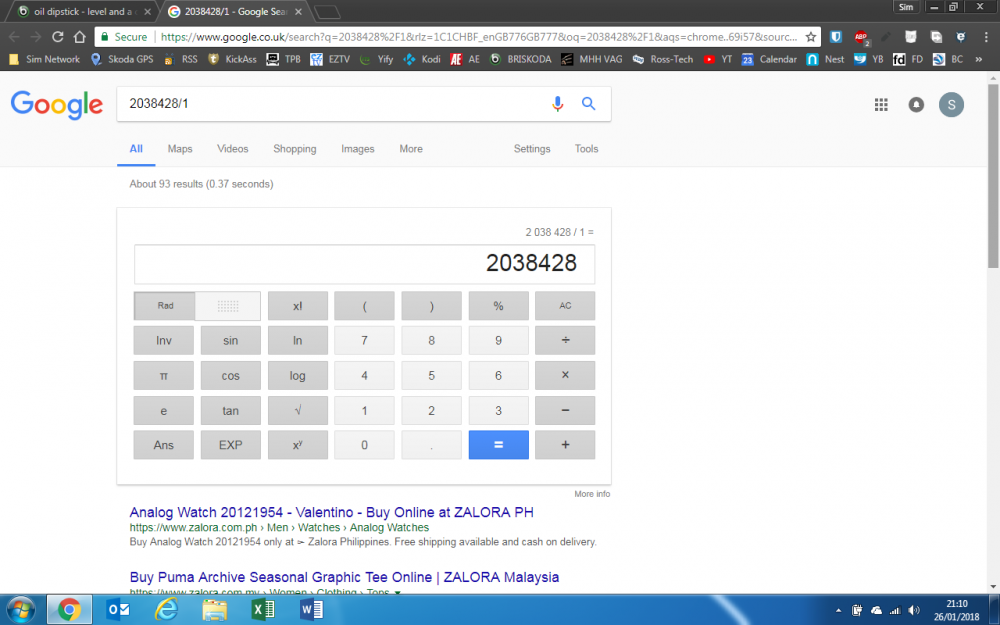
Task: Open the Tools search options
Action: 586,149
